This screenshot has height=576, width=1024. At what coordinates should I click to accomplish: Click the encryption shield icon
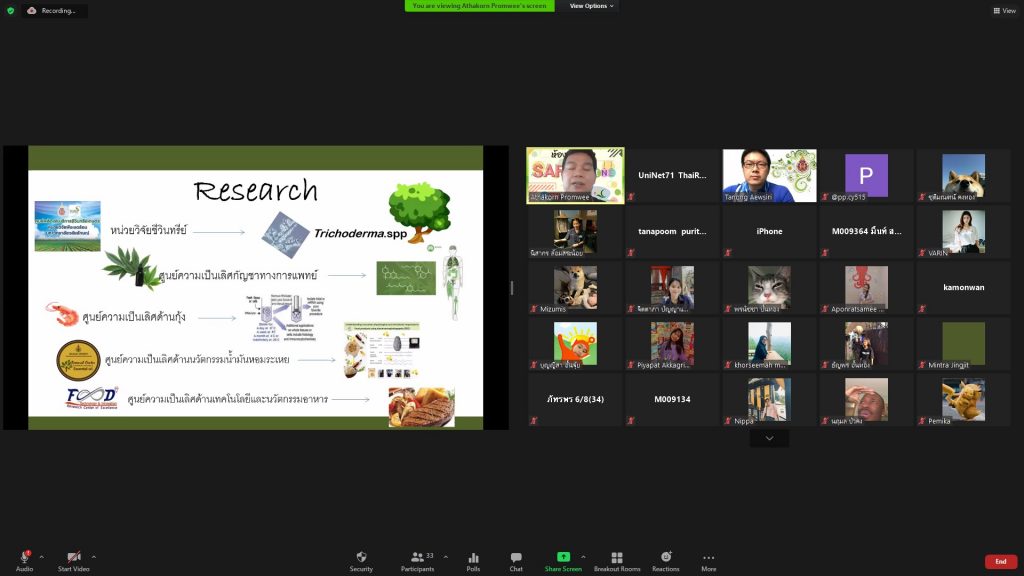[x=11, y=10]
